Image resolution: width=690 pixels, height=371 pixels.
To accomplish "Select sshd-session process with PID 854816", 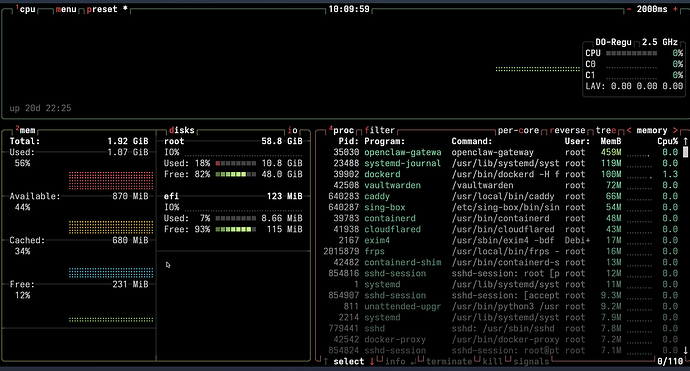I will pos(501,273).
